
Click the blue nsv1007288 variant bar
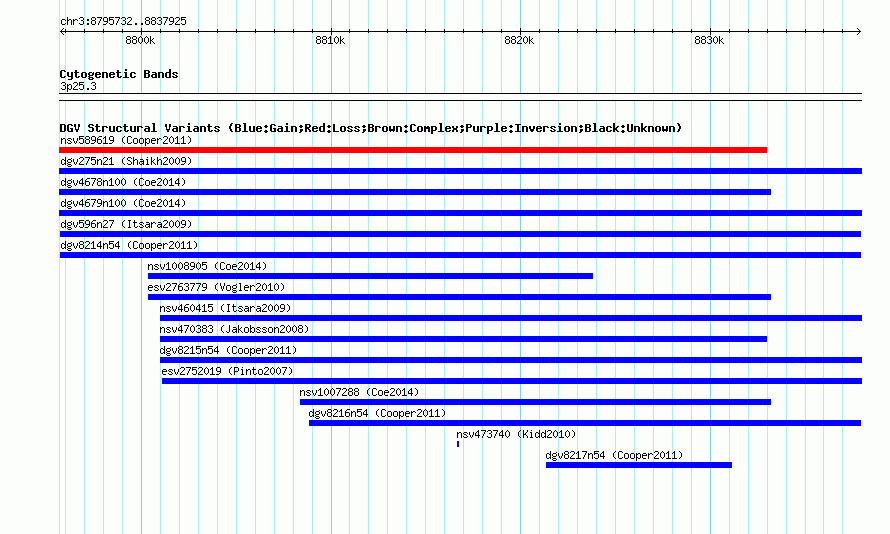coord(535,402)
